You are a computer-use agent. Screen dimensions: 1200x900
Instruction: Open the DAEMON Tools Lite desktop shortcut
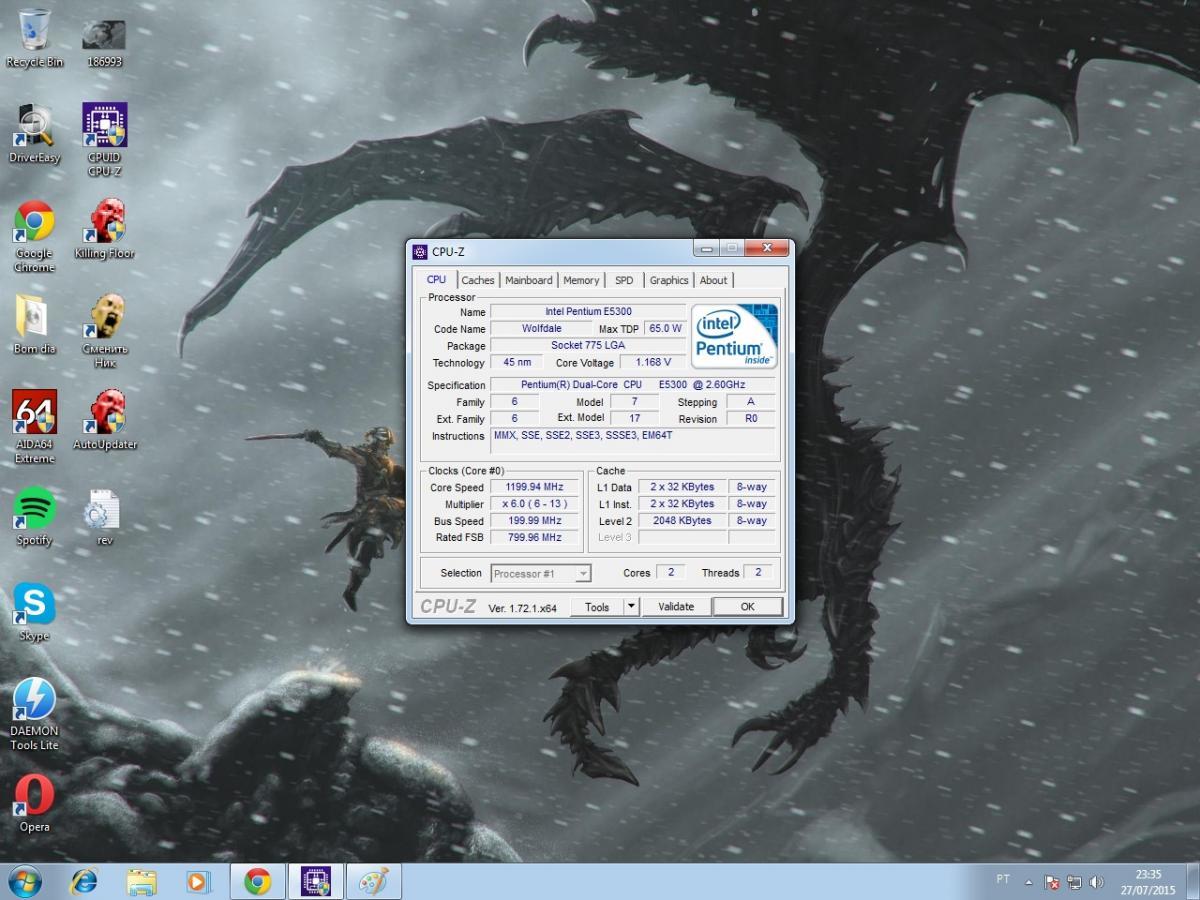click(x=34, y=714)
